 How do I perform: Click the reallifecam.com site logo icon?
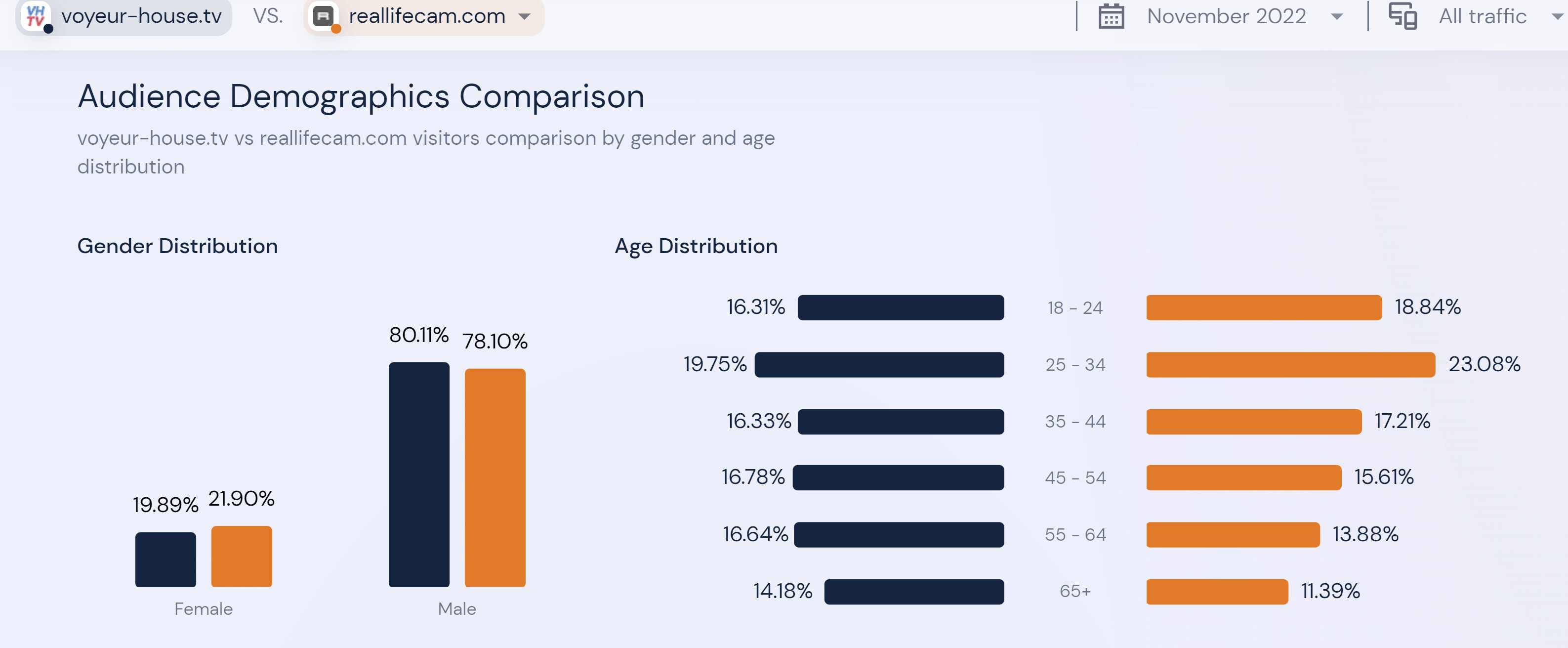(323, 16)
